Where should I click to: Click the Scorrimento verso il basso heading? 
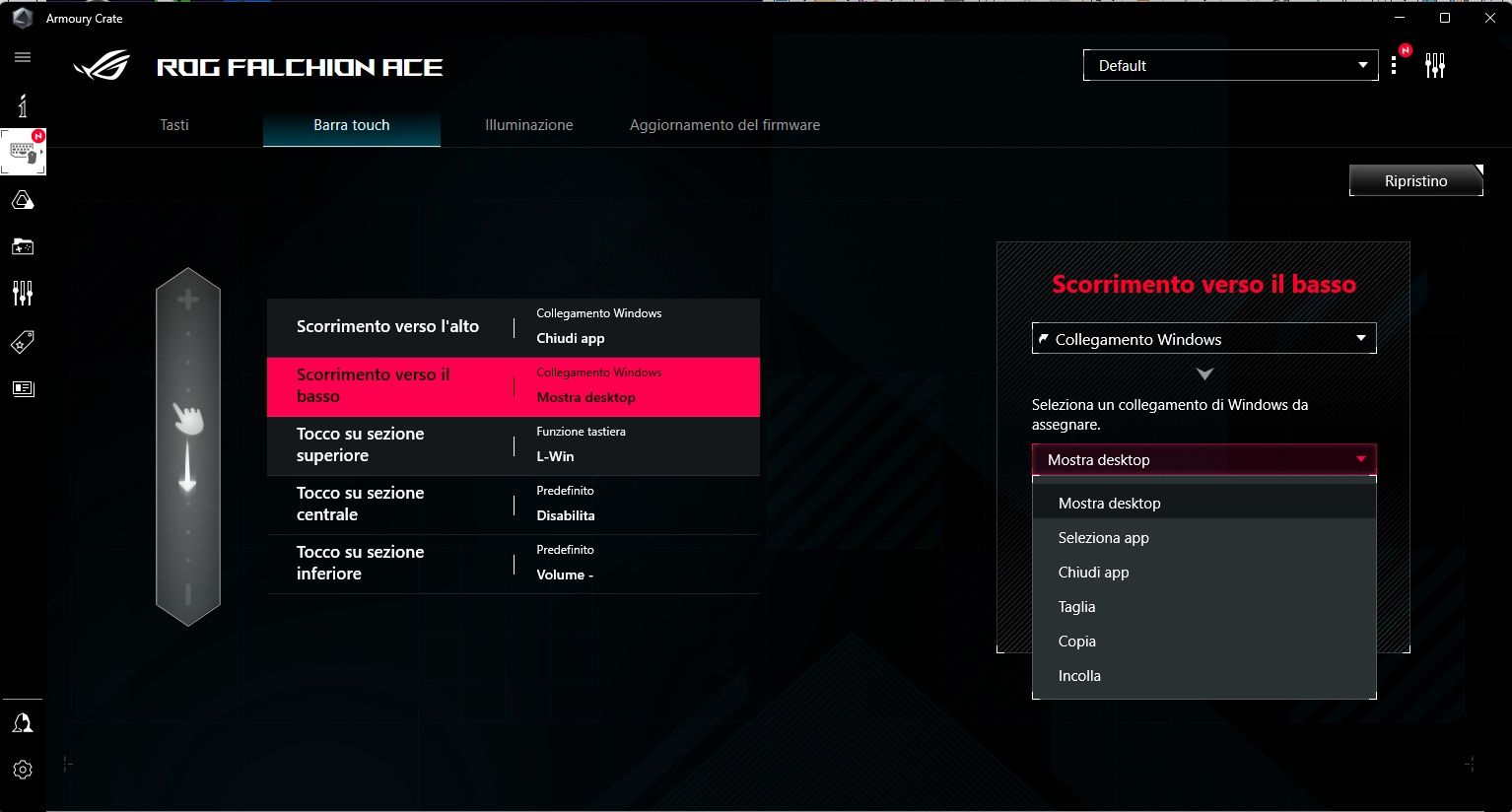[x=1203, y=284]
